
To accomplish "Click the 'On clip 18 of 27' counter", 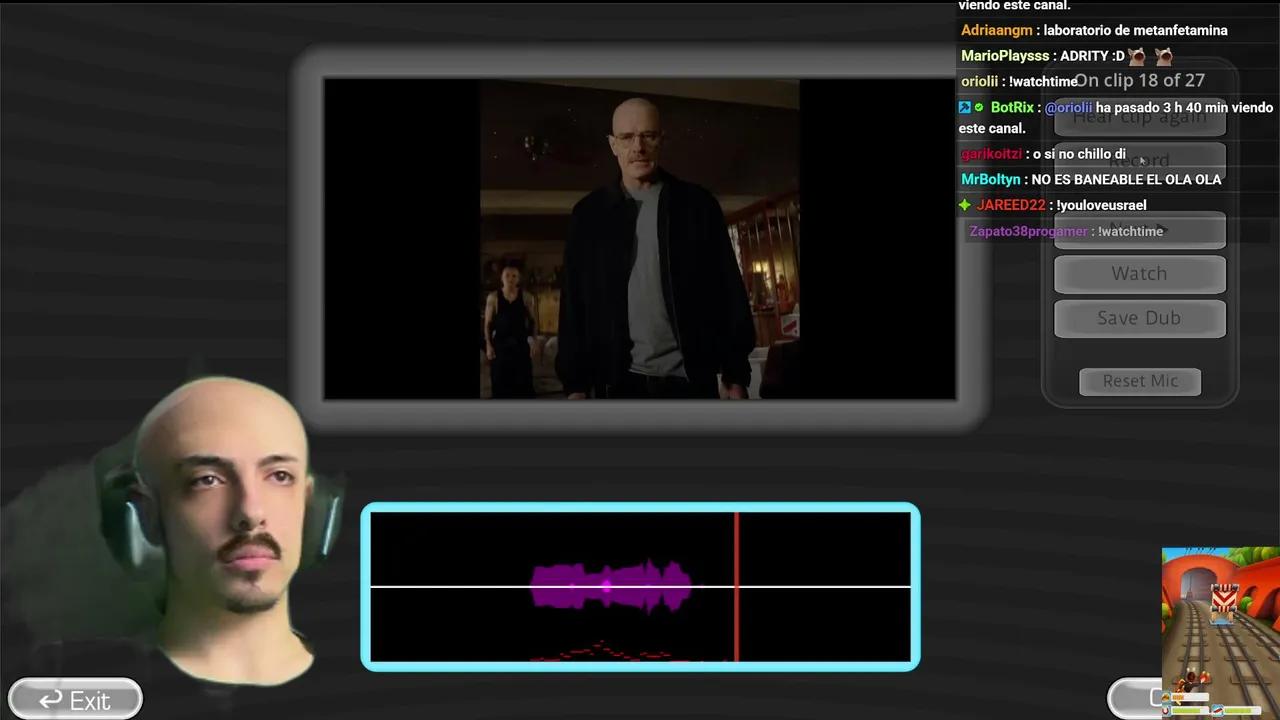I will click(x=1140, y=80).
